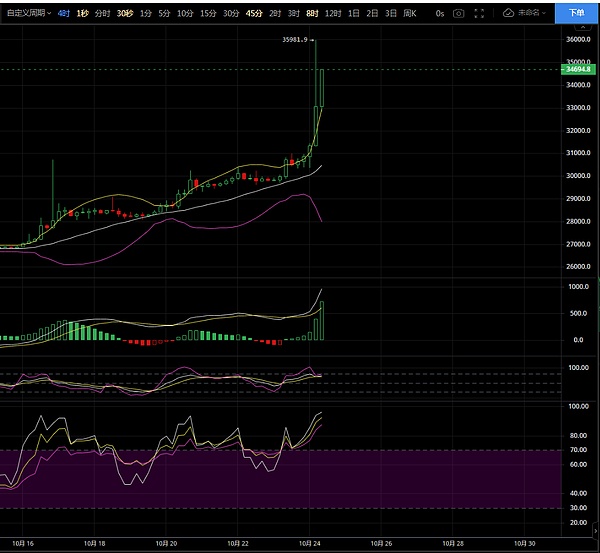Screen dimensions: 600x553
Task: Open the 自定义周期 dropdown
Action: (x=27, y=13)
